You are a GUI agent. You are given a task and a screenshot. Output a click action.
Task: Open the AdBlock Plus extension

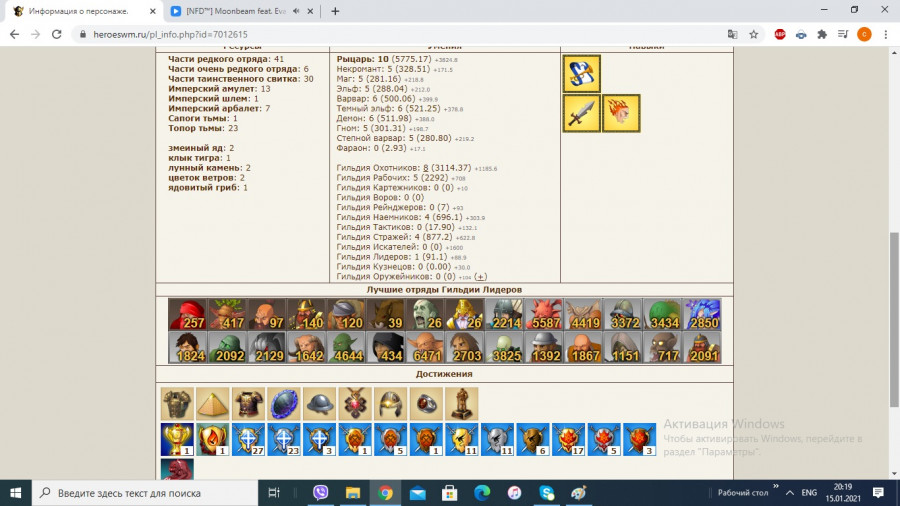coord(779,34)
